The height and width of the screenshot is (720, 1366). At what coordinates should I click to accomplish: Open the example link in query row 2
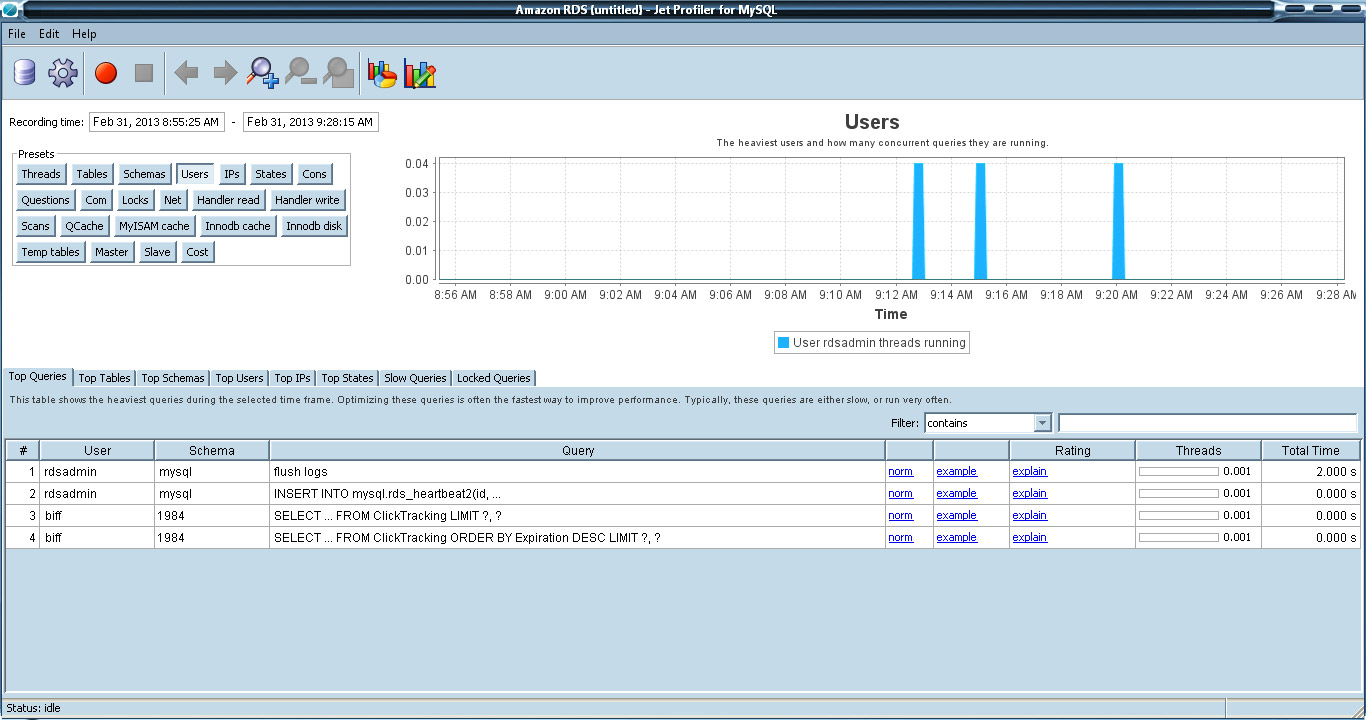956,493
